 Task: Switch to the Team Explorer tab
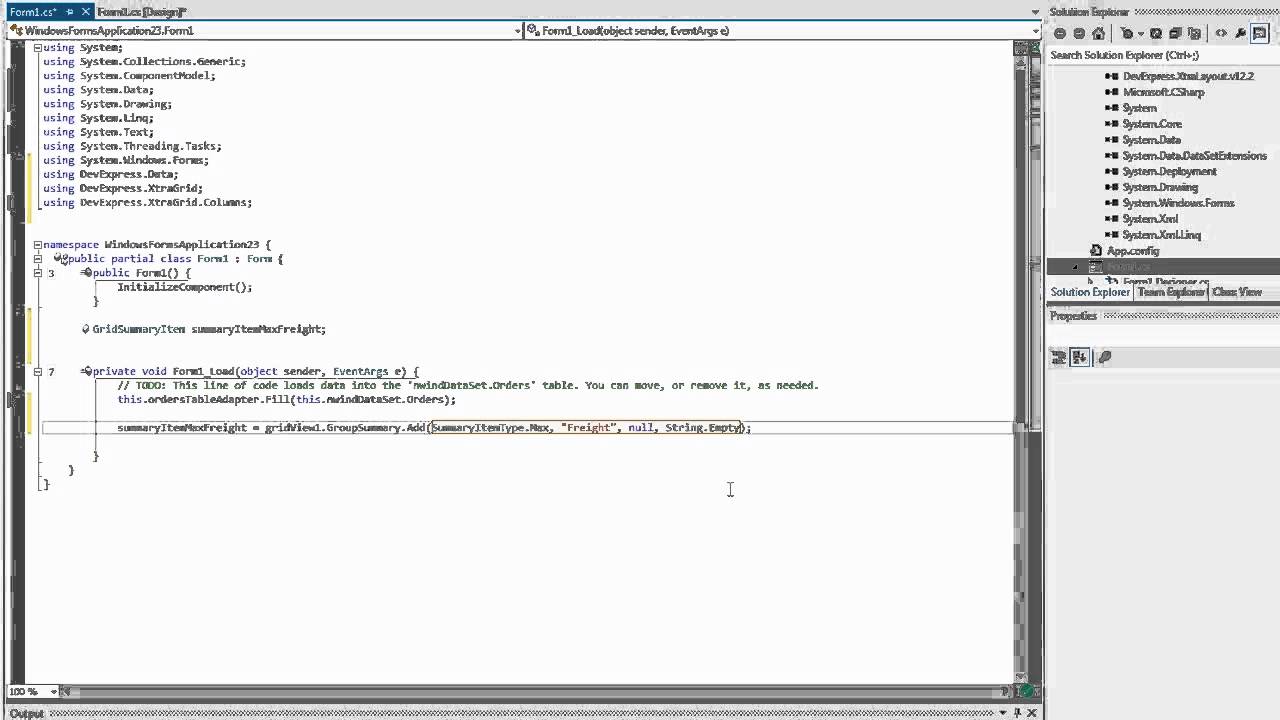(x=1171, y=292)
